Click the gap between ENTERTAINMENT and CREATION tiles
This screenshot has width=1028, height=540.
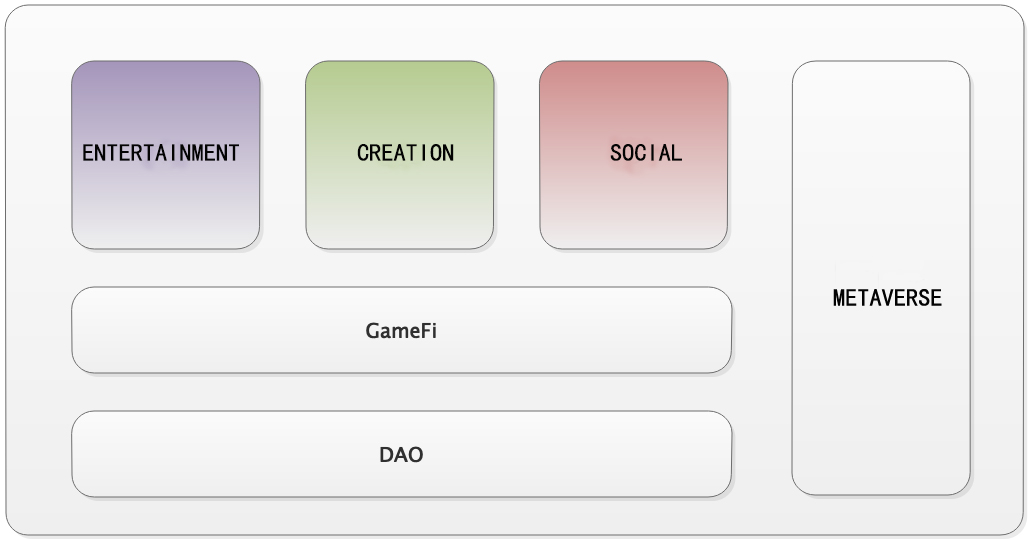click(283, 155)
